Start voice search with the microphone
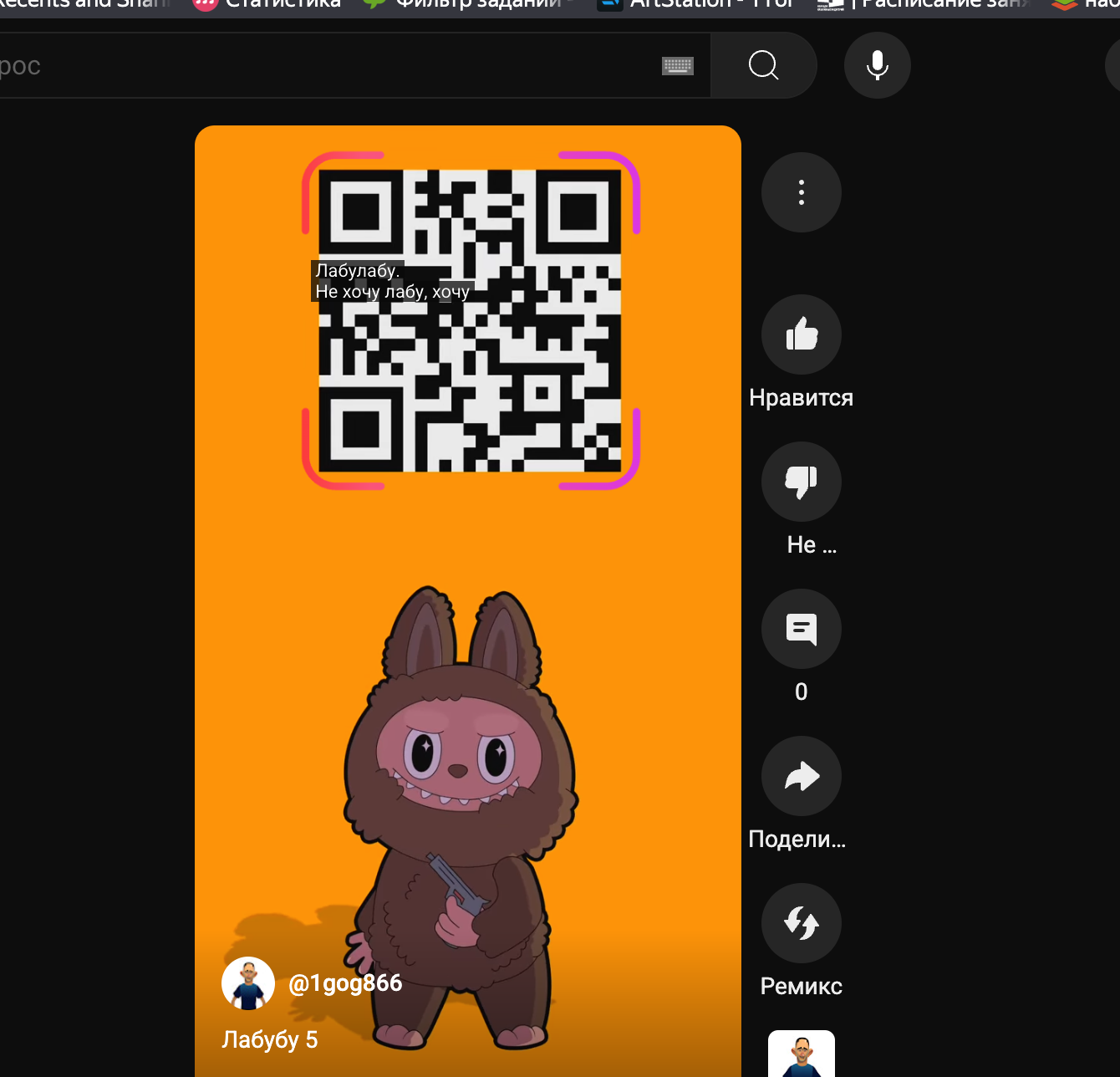This screenshot has width=1120, height=1077. point(878,65)
